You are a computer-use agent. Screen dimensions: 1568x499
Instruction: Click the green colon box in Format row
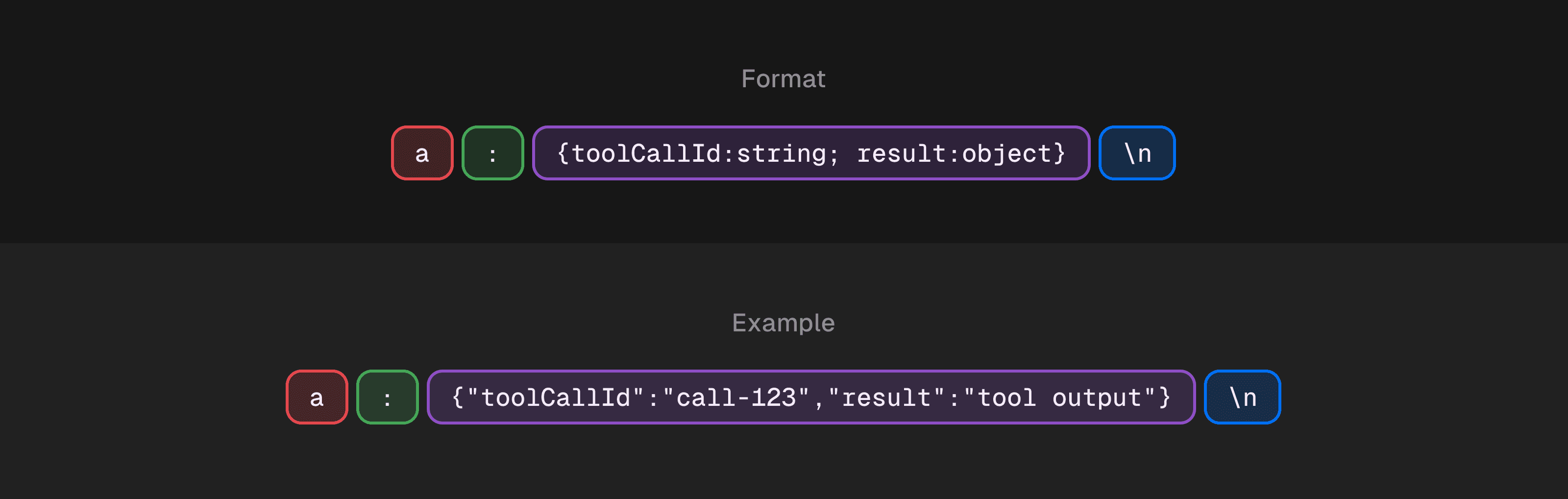coord(492,153)
